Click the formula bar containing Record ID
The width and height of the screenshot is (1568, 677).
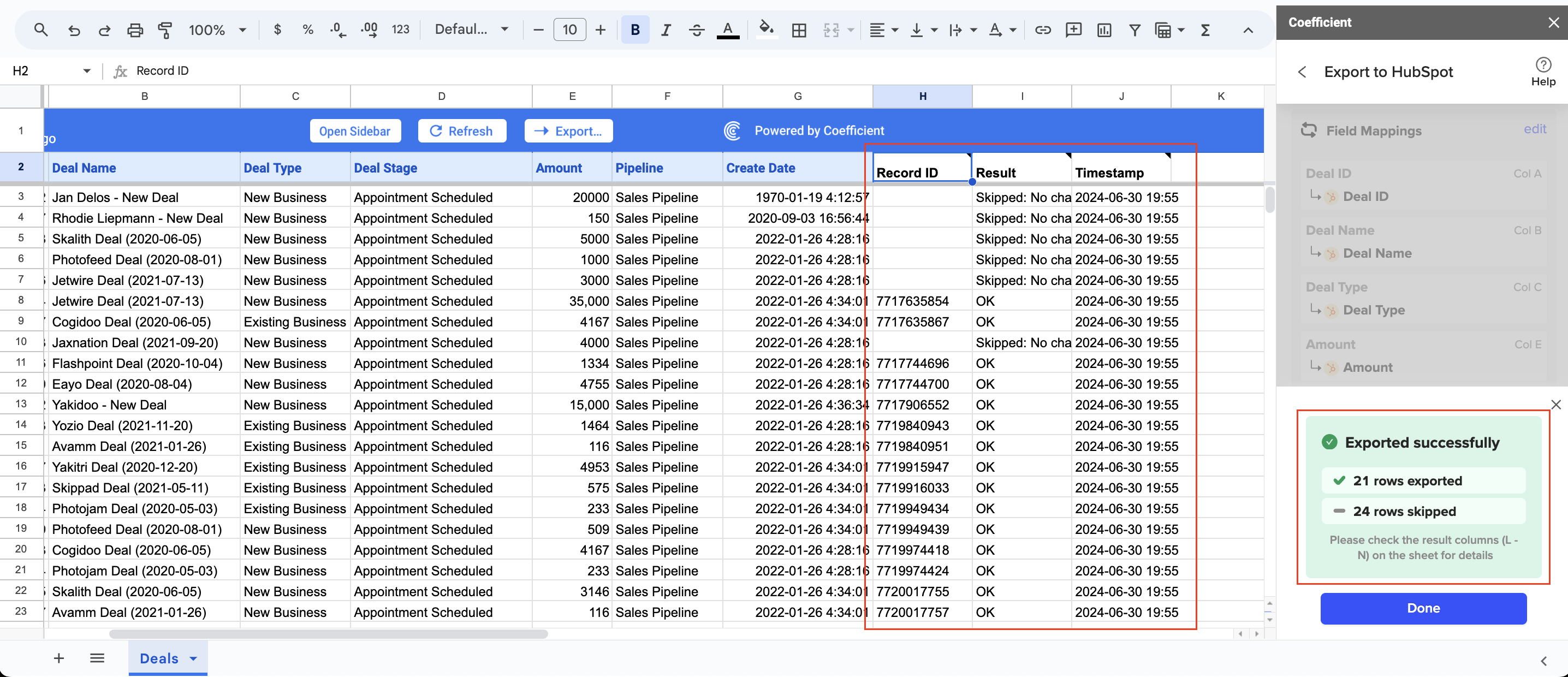point(700,70)
